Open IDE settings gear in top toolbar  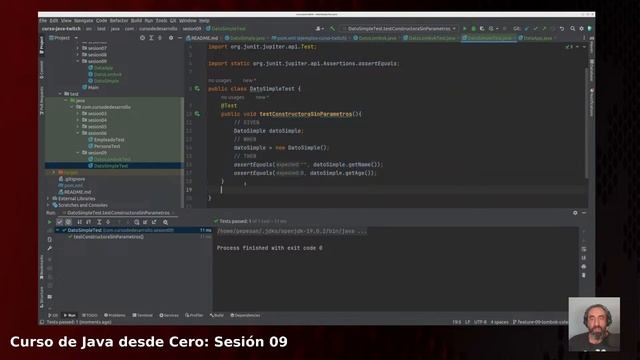[x=582, y=29]
